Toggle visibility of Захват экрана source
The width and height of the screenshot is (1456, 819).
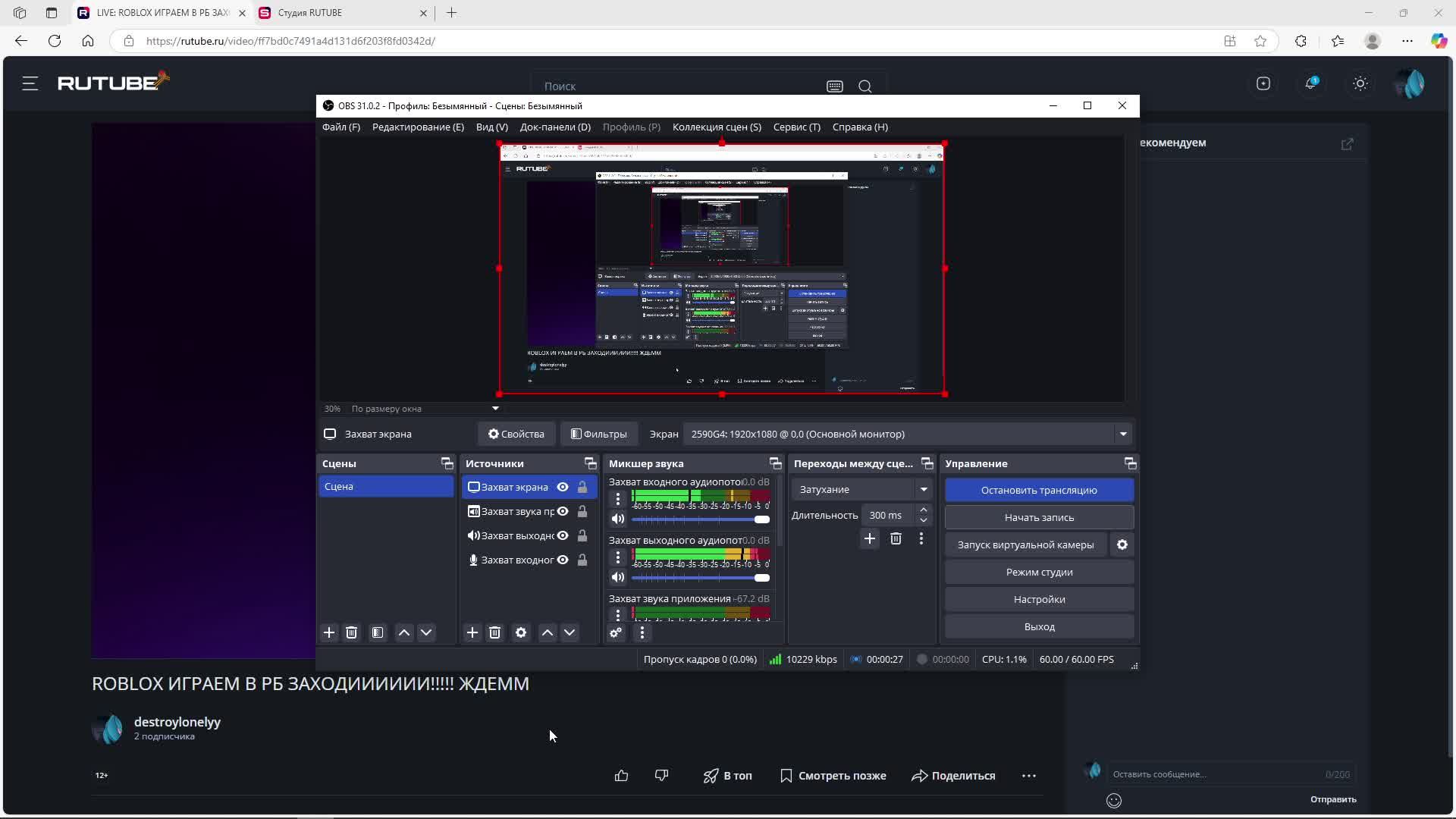coord(563,487)
